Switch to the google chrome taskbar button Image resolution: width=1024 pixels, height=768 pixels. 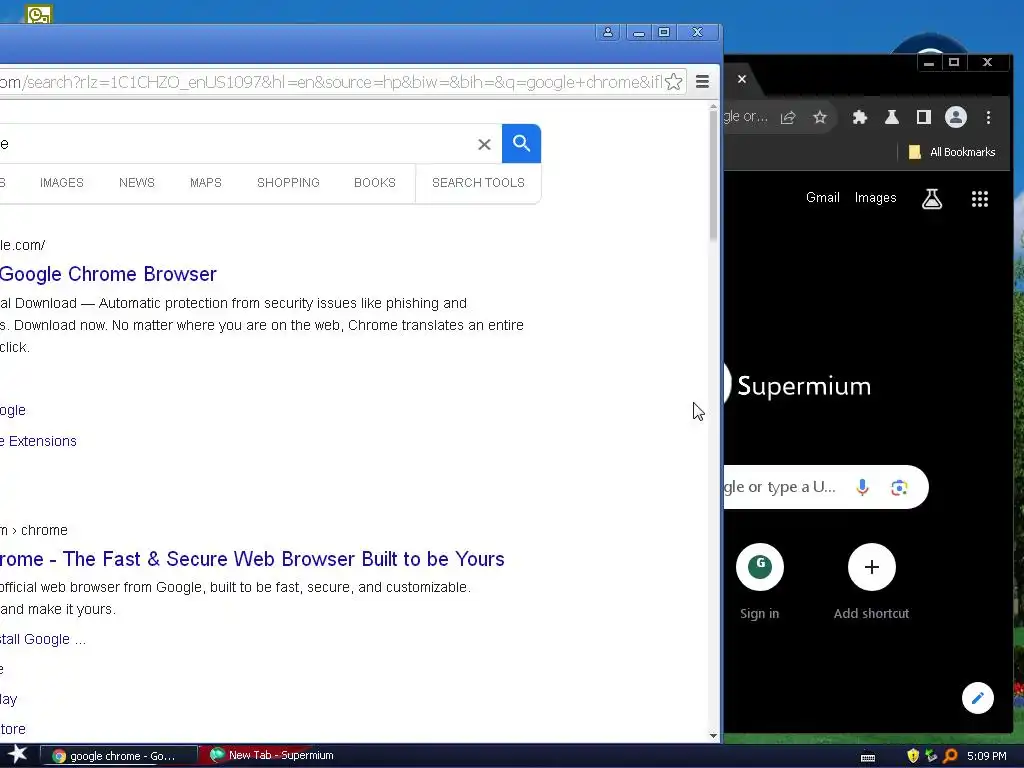tap(119, 756)
